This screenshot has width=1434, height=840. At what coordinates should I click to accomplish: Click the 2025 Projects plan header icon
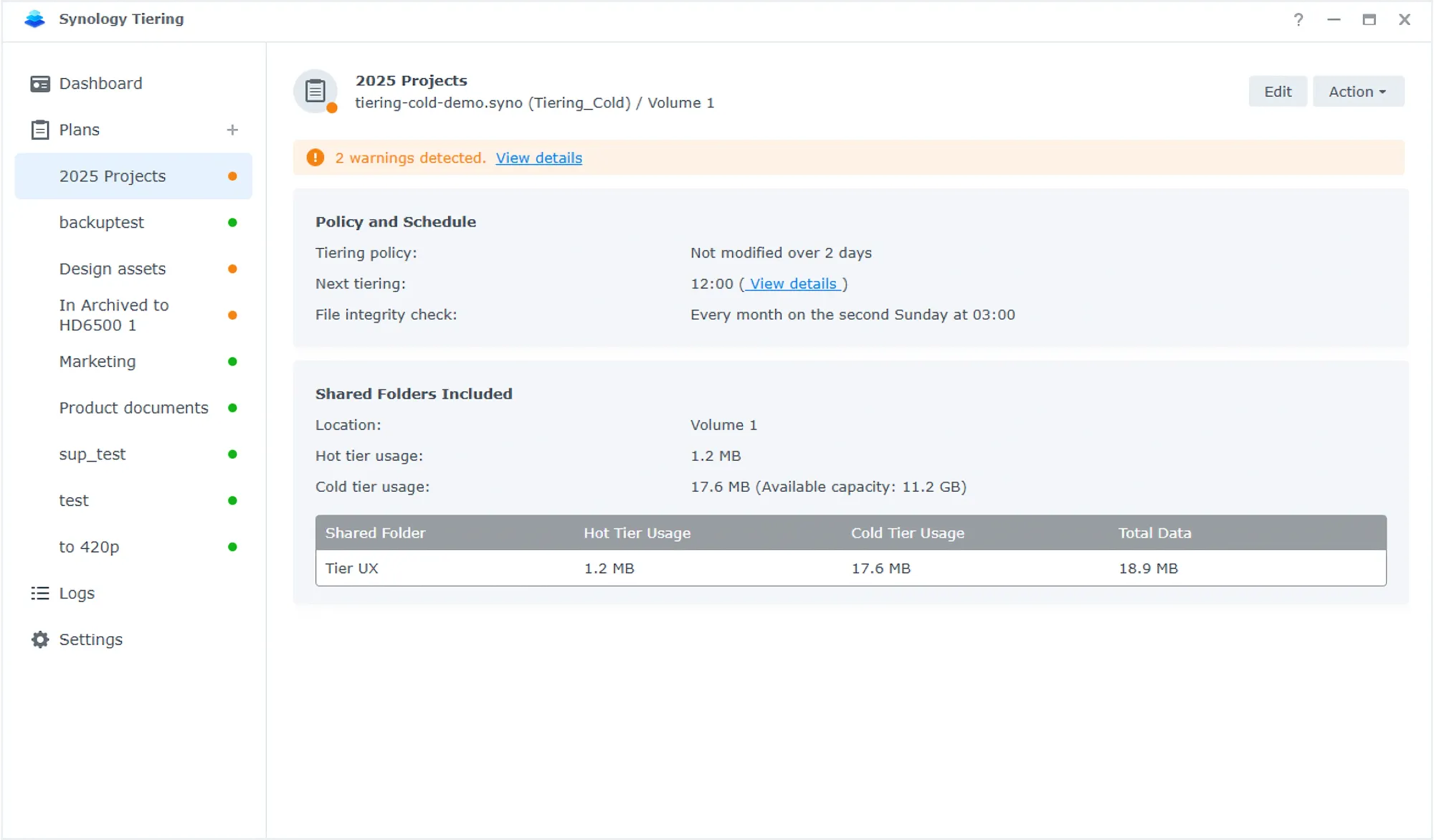315,92
